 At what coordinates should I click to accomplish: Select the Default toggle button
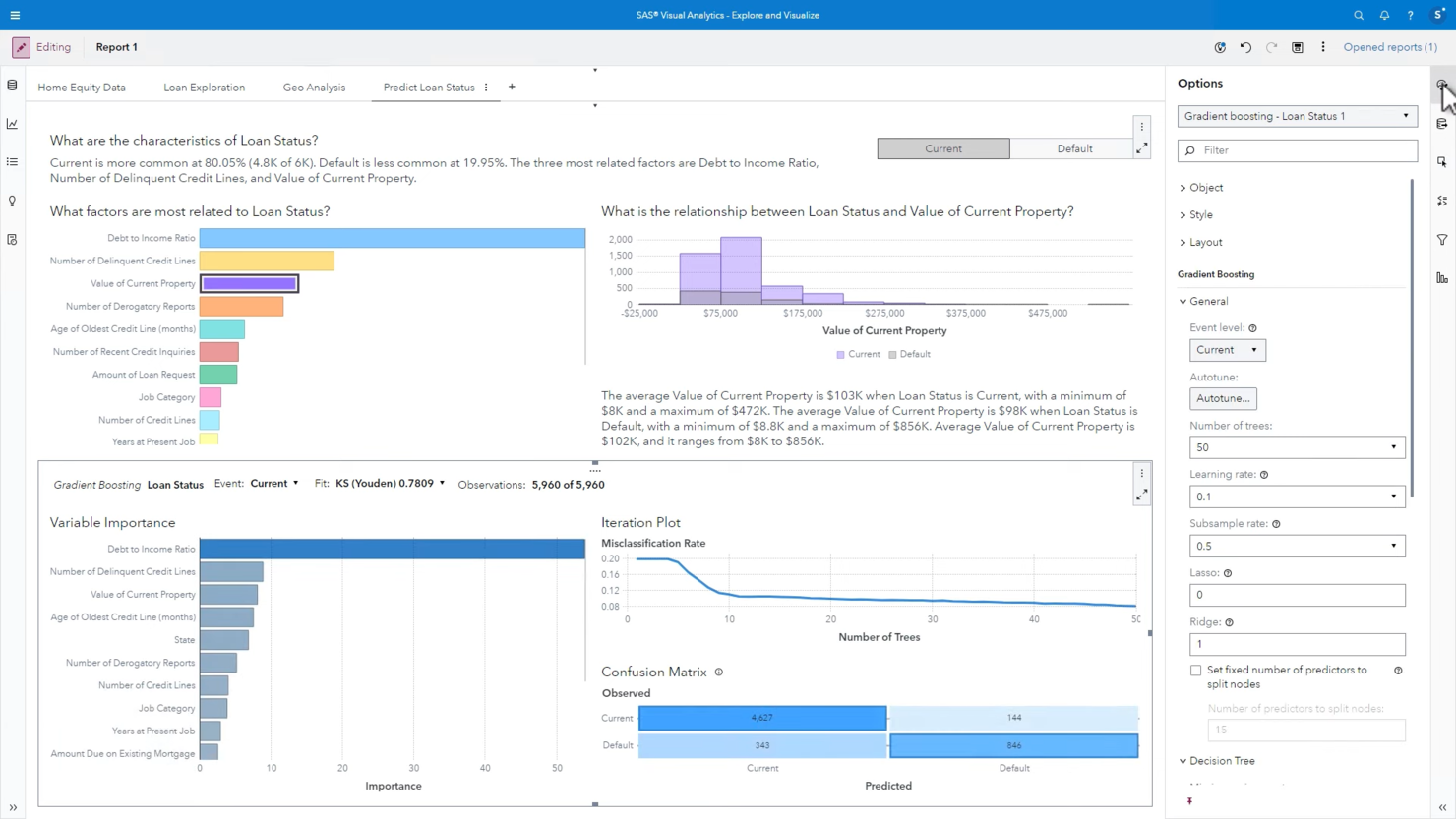1073,148
